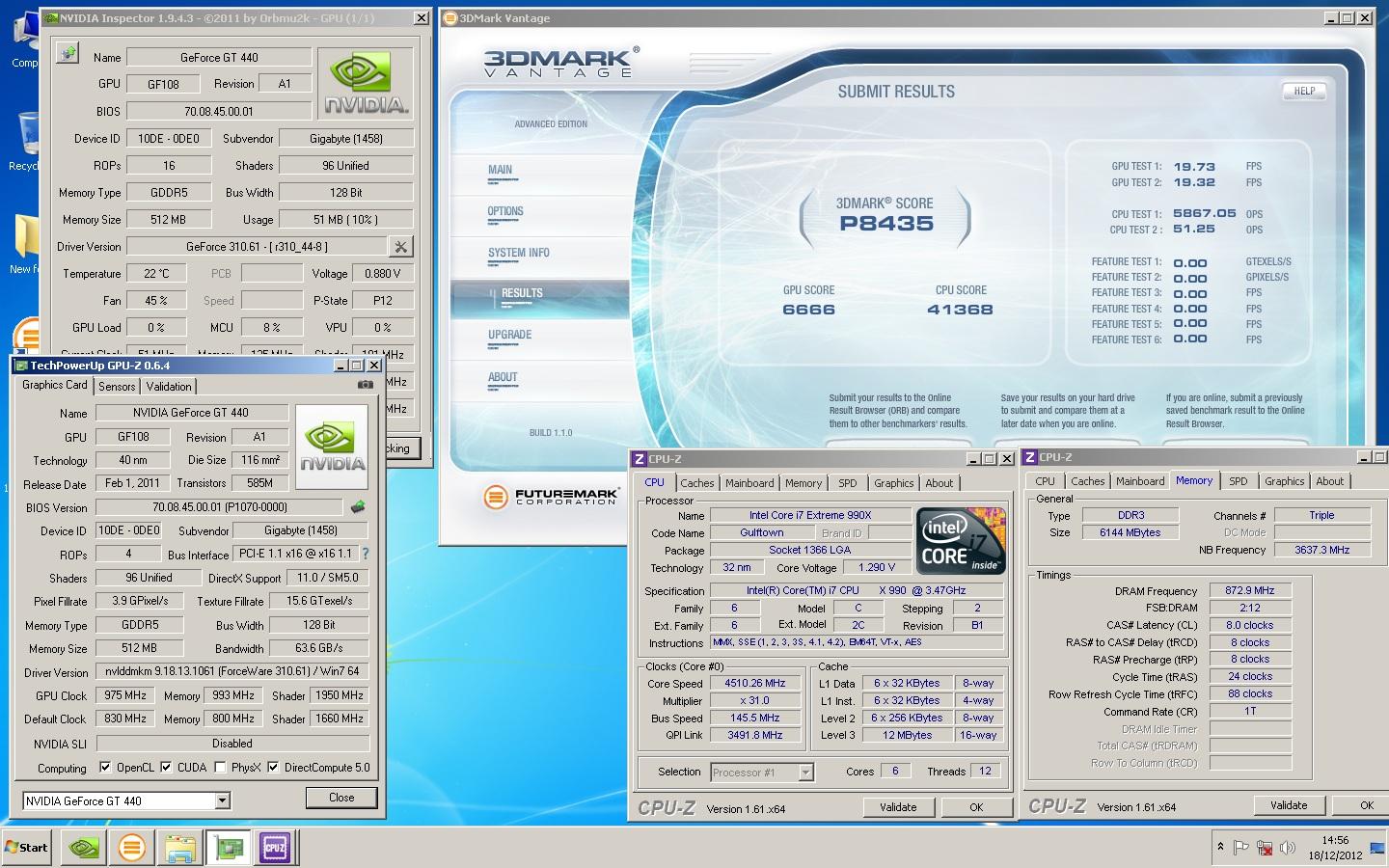The image size is (1389, 868).
Task: Open NVIDIA Inspector from taskbar
Action: tap(84, 848)
